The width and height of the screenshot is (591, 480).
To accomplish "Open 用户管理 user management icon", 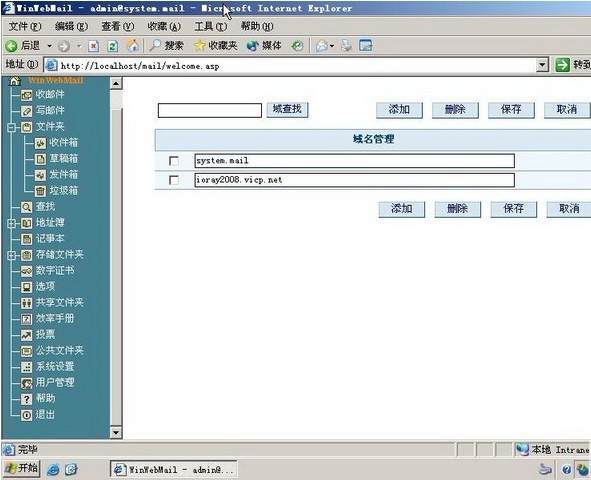I will pyautogui.click(x=26, y=383).
